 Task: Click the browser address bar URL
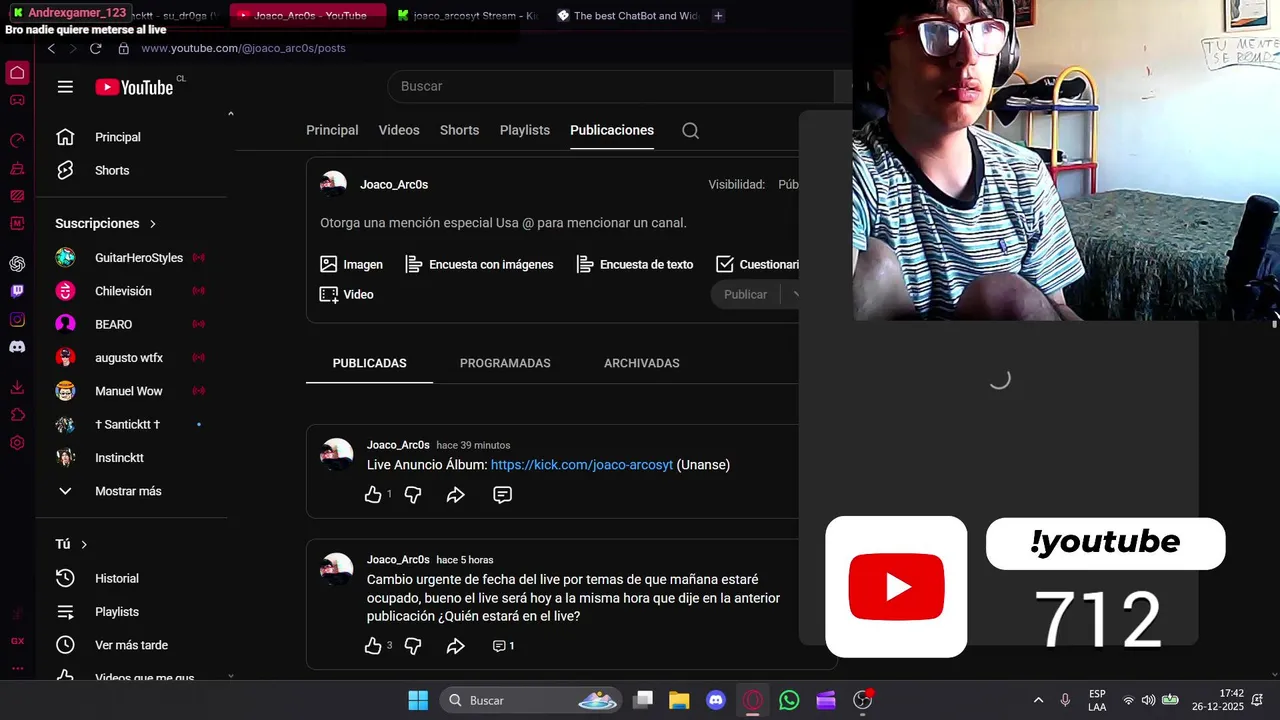pyautogui.click(x=243, y=48)
